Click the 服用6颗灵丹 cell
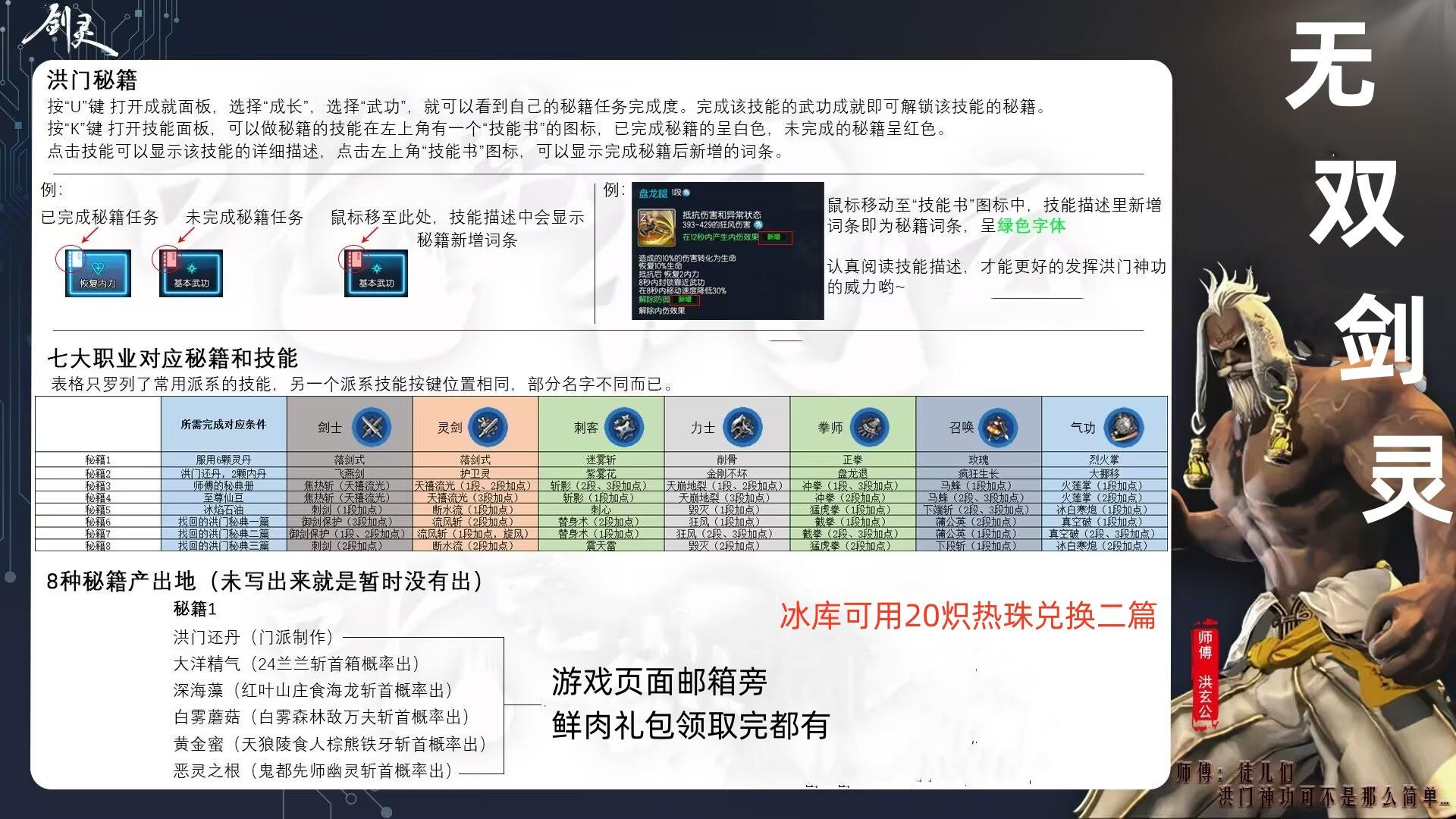Image resolution: width=1456 pixels, height=819 pixels. click(224, 460)
